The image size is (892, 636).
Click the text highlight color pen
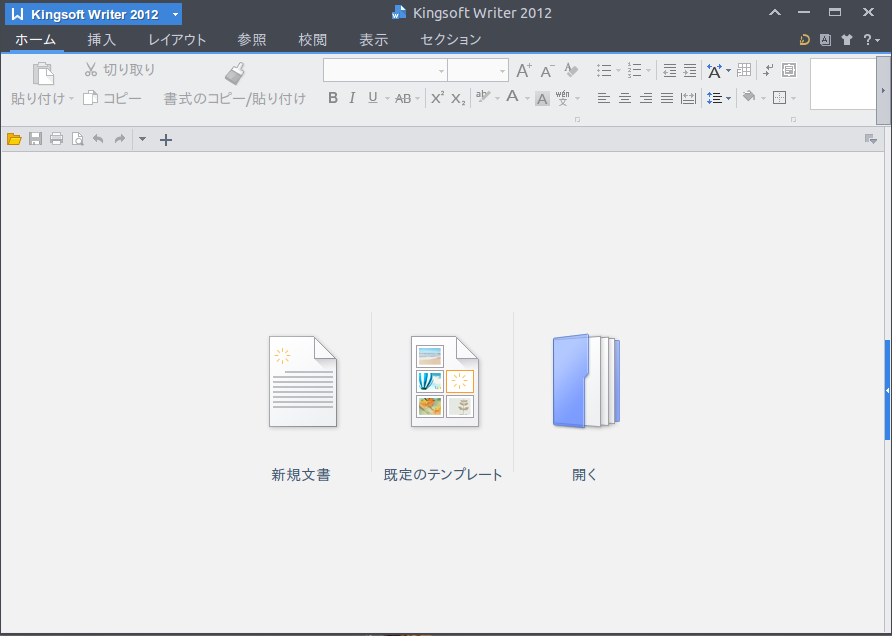(483, 97)
